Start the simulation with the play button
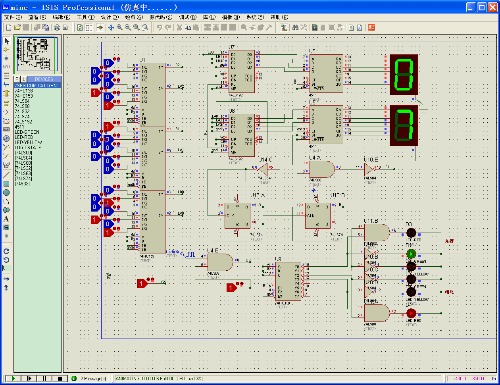This screenshot has height=385, width=500. tap(13, 378)
